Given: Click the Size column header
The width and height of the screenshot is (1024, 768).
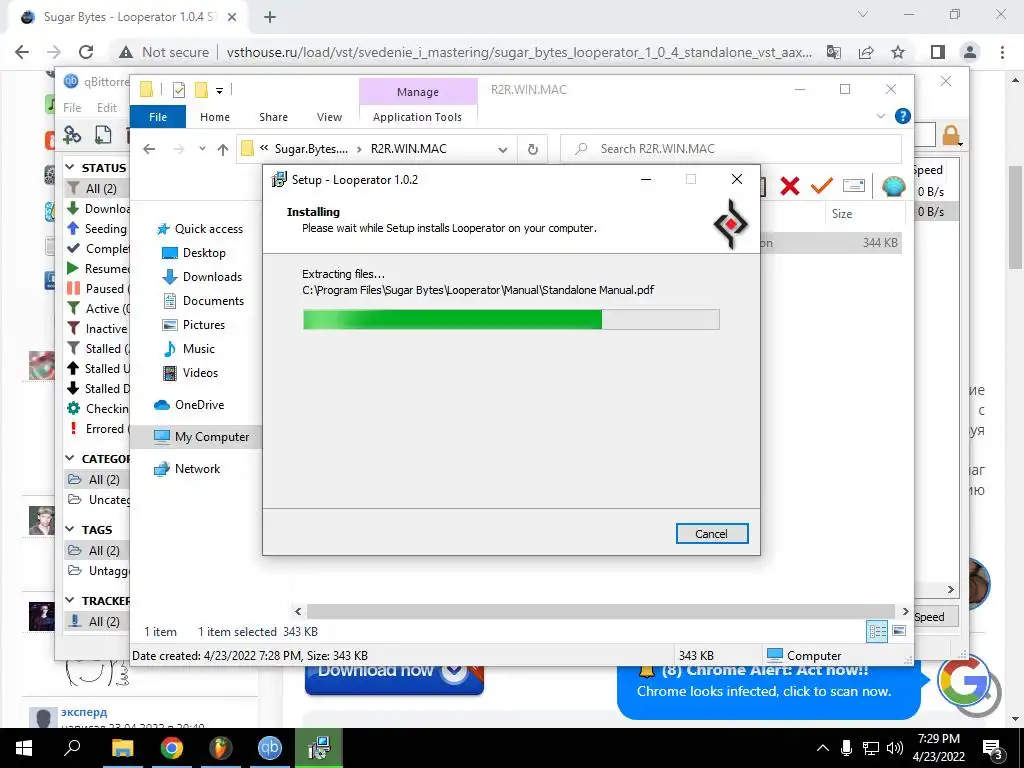Looking at the screenshot, I should [x=842, y=214].
